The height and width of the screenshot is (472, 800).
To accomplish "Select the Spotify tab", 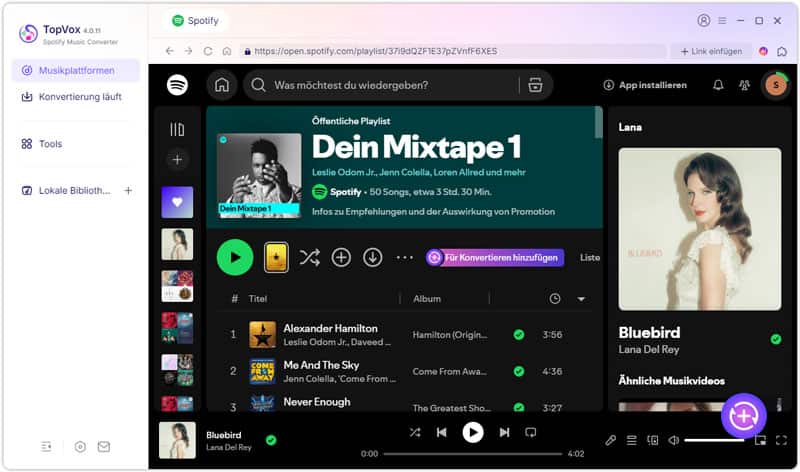I will pos(195,20).
